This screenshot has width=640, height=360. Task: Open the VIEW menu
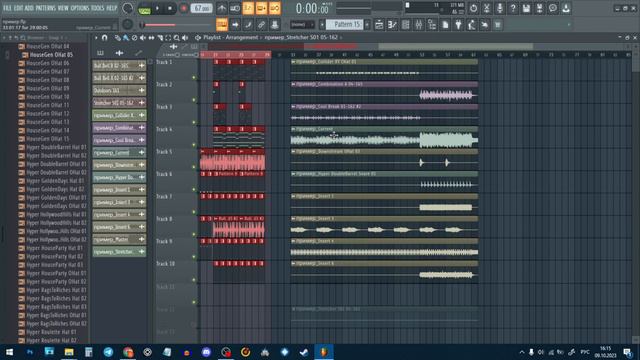(63, 8)
